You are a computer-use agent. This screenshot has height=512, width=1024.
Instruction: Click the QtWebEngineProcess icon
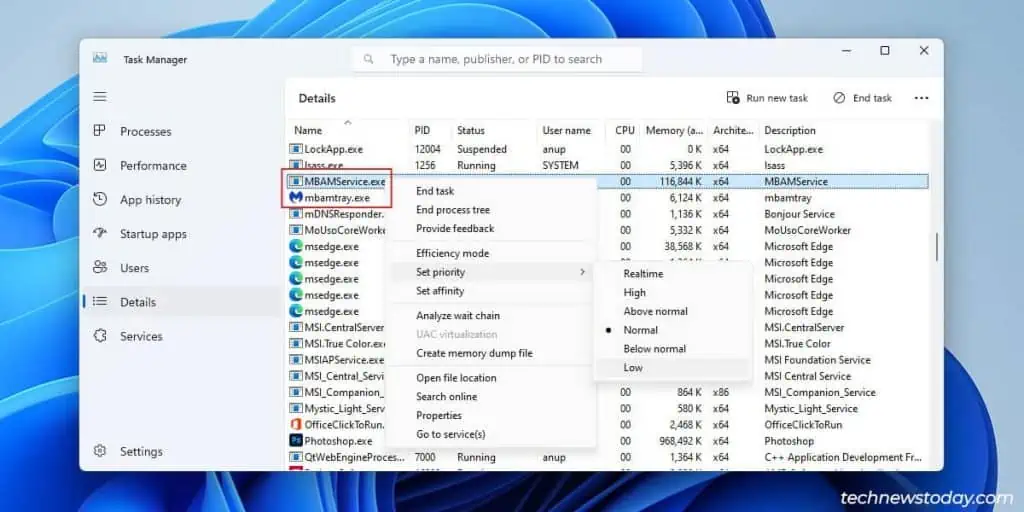296,457
